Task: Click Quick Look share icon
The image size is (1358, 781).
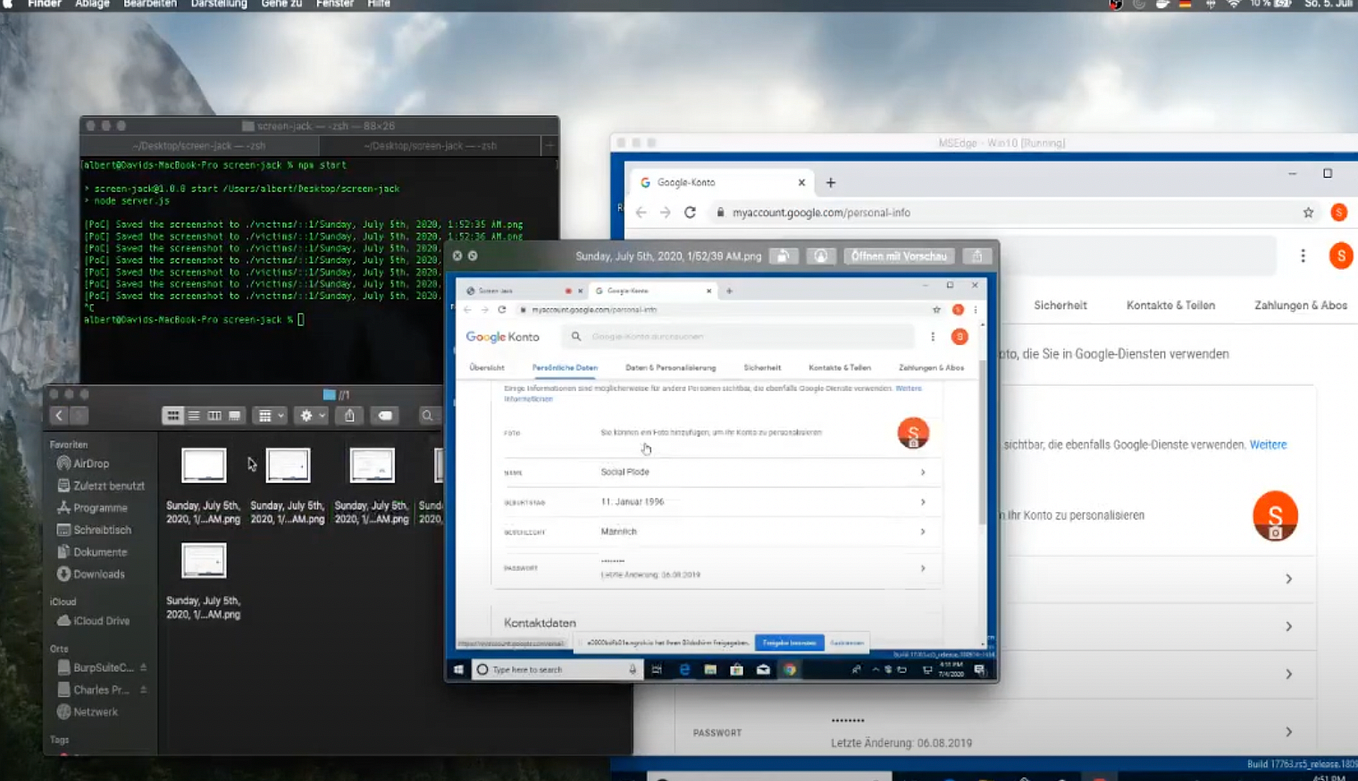Action: tap(977, 256)
